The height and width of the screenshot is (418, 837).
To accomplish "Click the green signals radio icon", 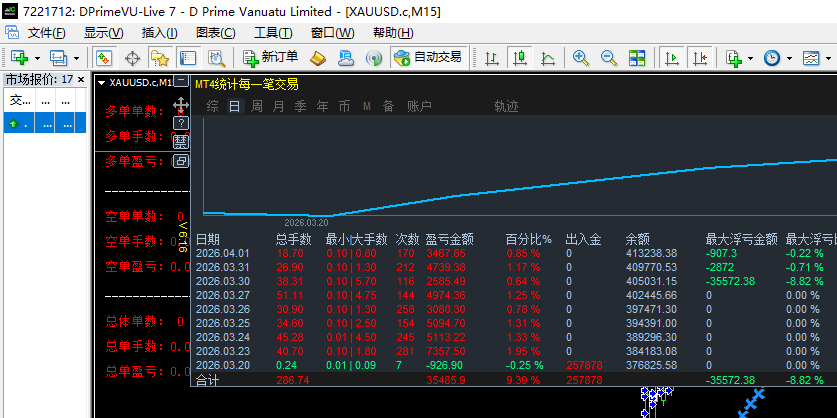I will click(374, 58).
